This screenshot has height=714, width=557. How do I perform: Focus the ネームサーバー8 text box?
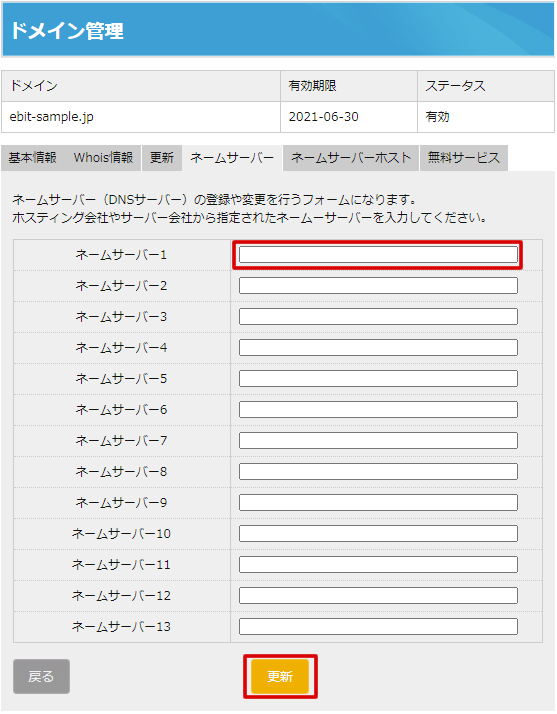point(378,471)
